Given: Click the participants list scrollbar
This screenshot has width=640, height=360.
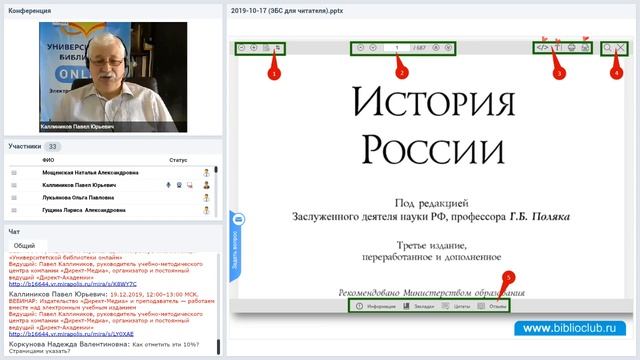Looking at the screenshot, I should point(216,191).
